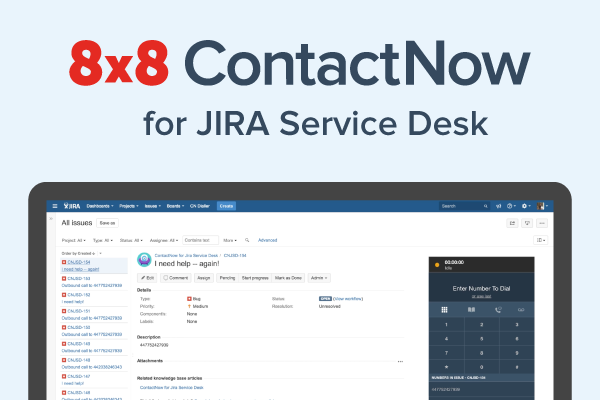Open the Status: All filter dropdown
This screenshot has width=600, height=400.
(x=131, y=240)
